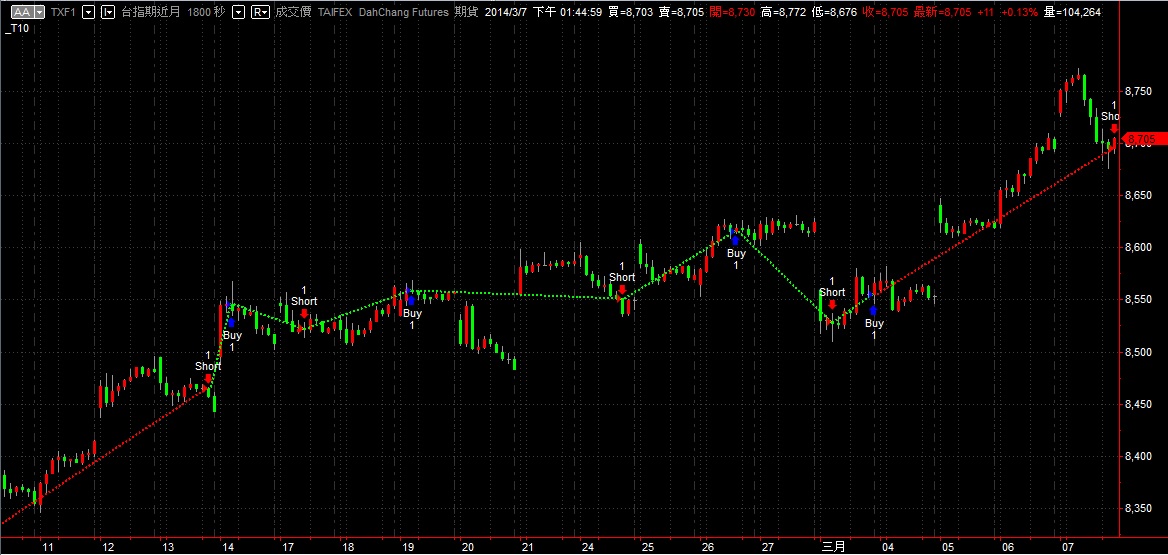The image size is (1168, 555).
Task: Click the 8,750 price axis label
Action: pyautogui.click(x=1140, y=91)
